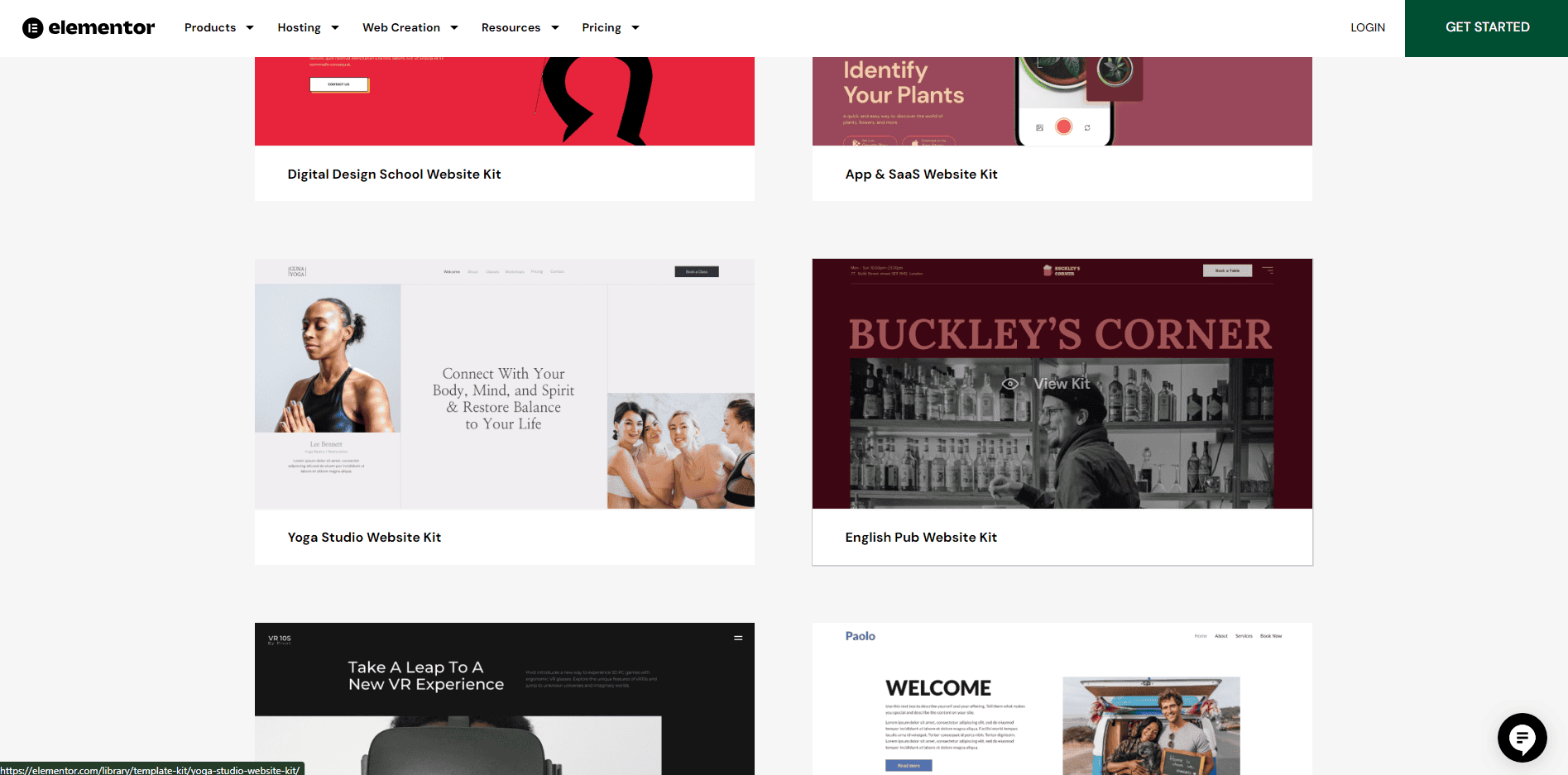This screenshot has width=1568, height=775.
Task: Click the eye icon beside View Kit
Action: (x=1010, y=384)
